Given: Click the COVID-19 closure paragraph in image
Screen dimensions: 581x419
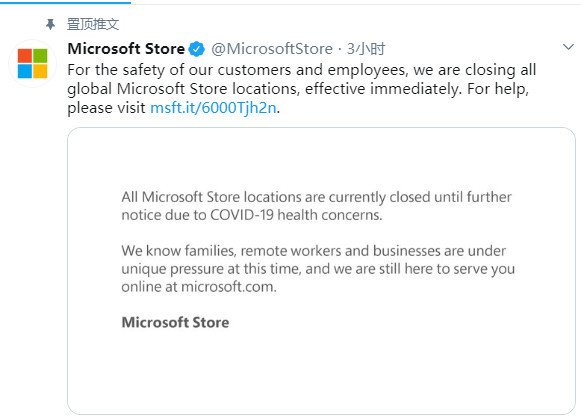Looking at the screenshot, I should click(x=316, y=206).
